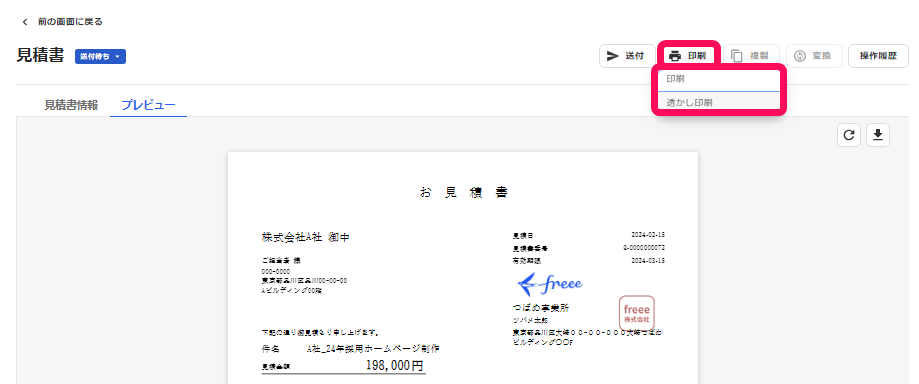
Task: Open the 印刷 print button menu
Action: 689,56
